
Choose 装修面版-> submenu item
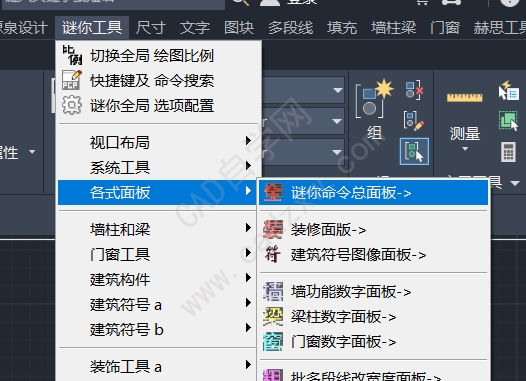[x=373, y=230]
